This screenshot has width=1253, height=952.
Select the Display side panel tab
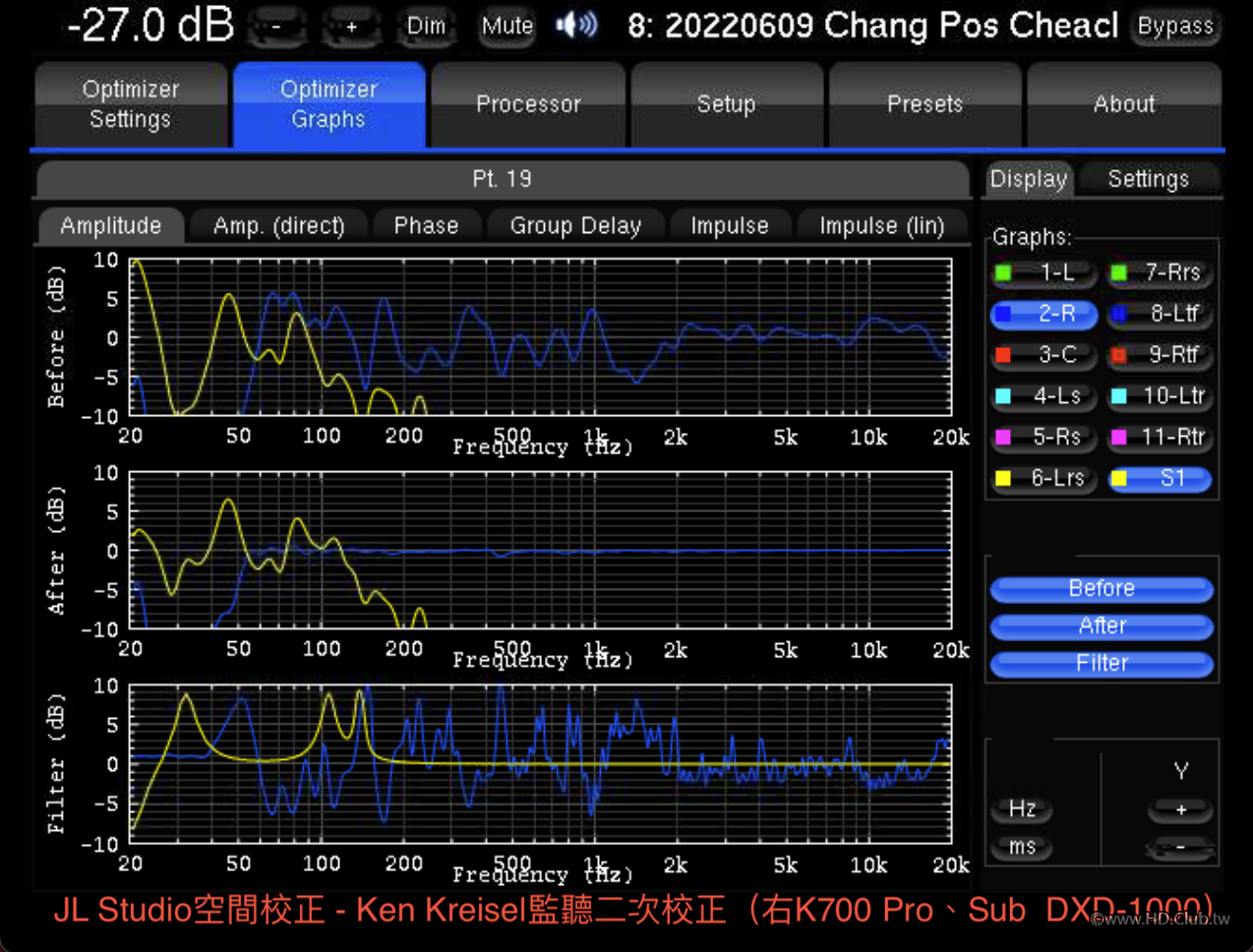pos(1029,179)
